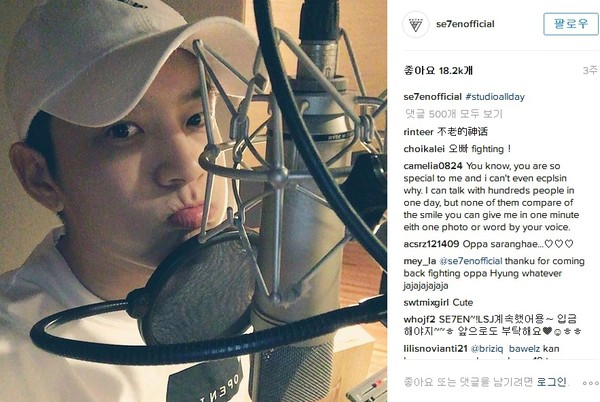
Task: Open commenter whojf2's profile
Action: click(x=419, y=319)
